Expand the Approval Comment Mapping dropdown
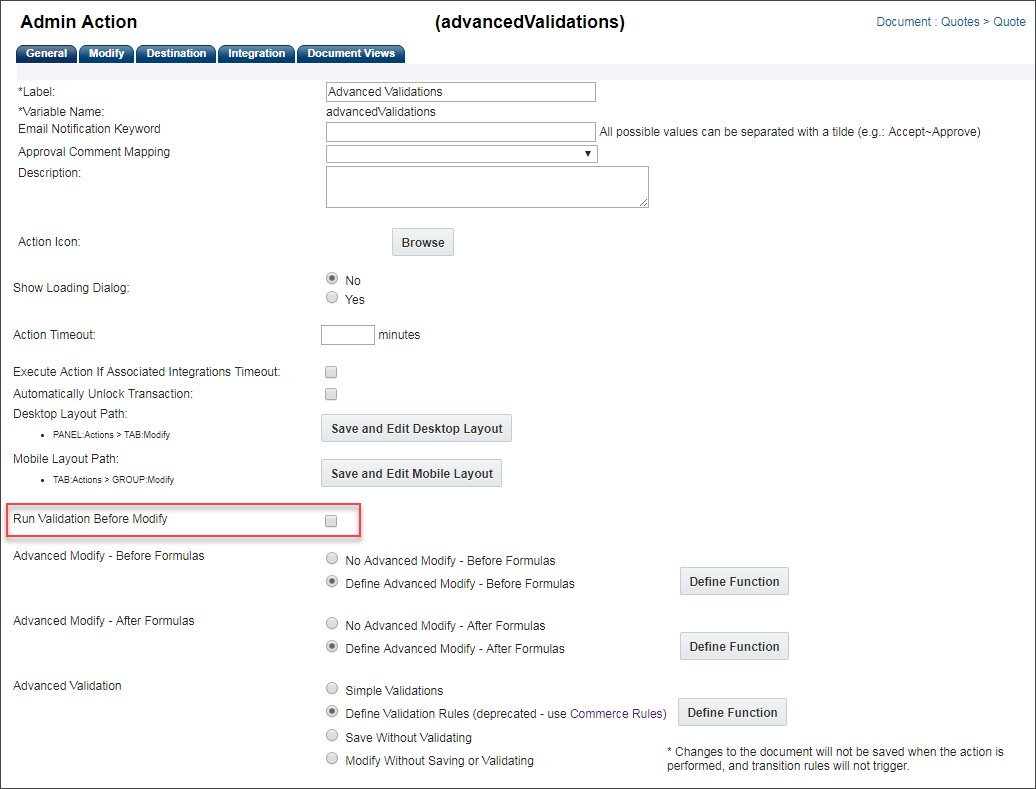 pyautogui.click(x=461, y=154)
